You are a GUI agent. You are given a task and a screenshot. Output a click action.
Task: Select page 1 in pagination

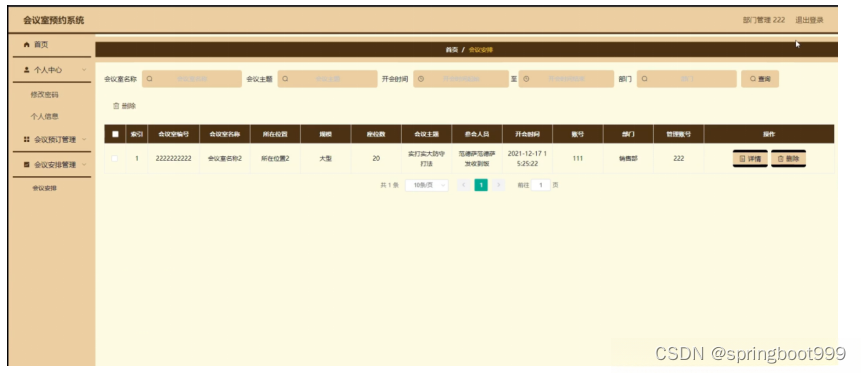481,186
